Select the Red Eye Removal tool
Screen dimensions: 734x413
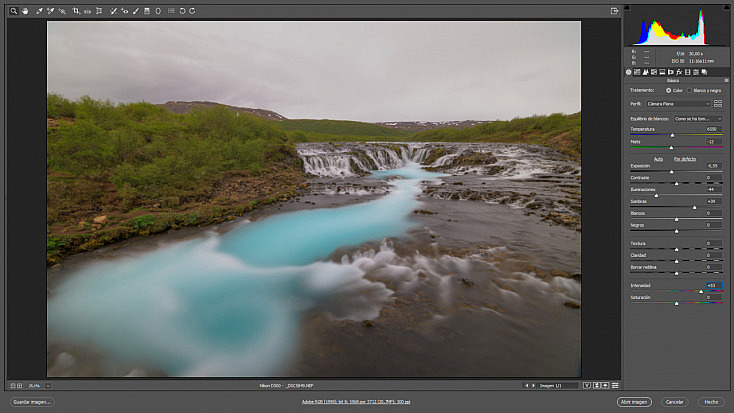[x=125, y=11]
